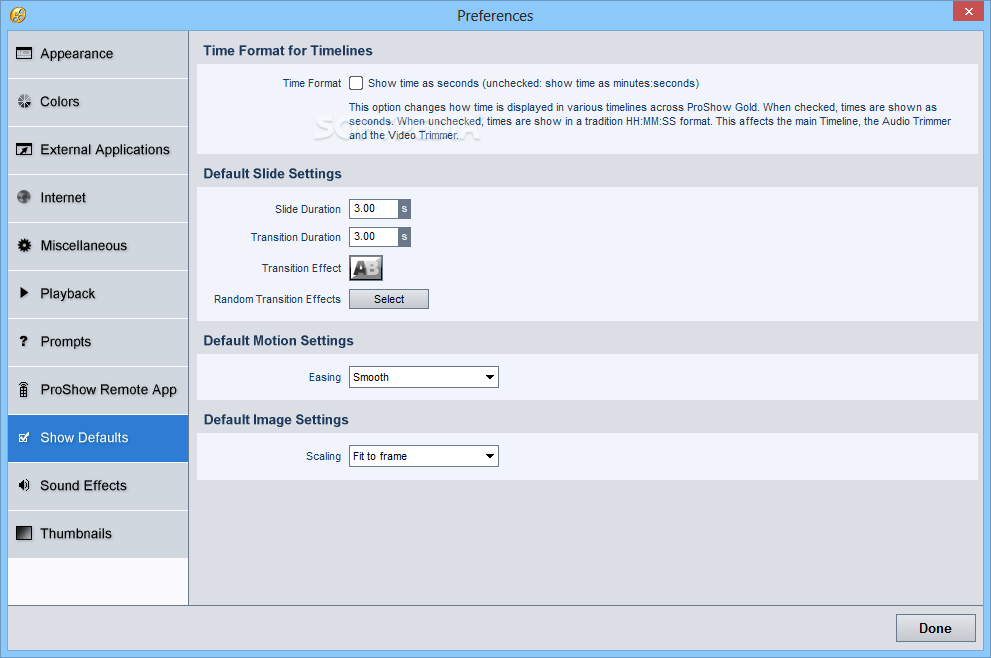This screenshot has height=658, width=991.
Task: Go to the Thumbnails preferences page
Action: tap(98, 535)
